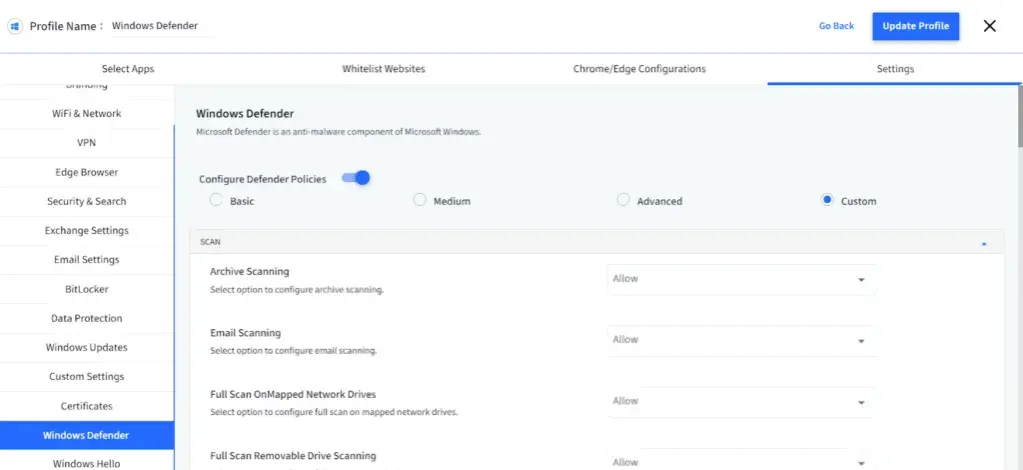
Task: Open Full Scan OnMapped Network Drives dropdown
Action: tap(741, 402)
